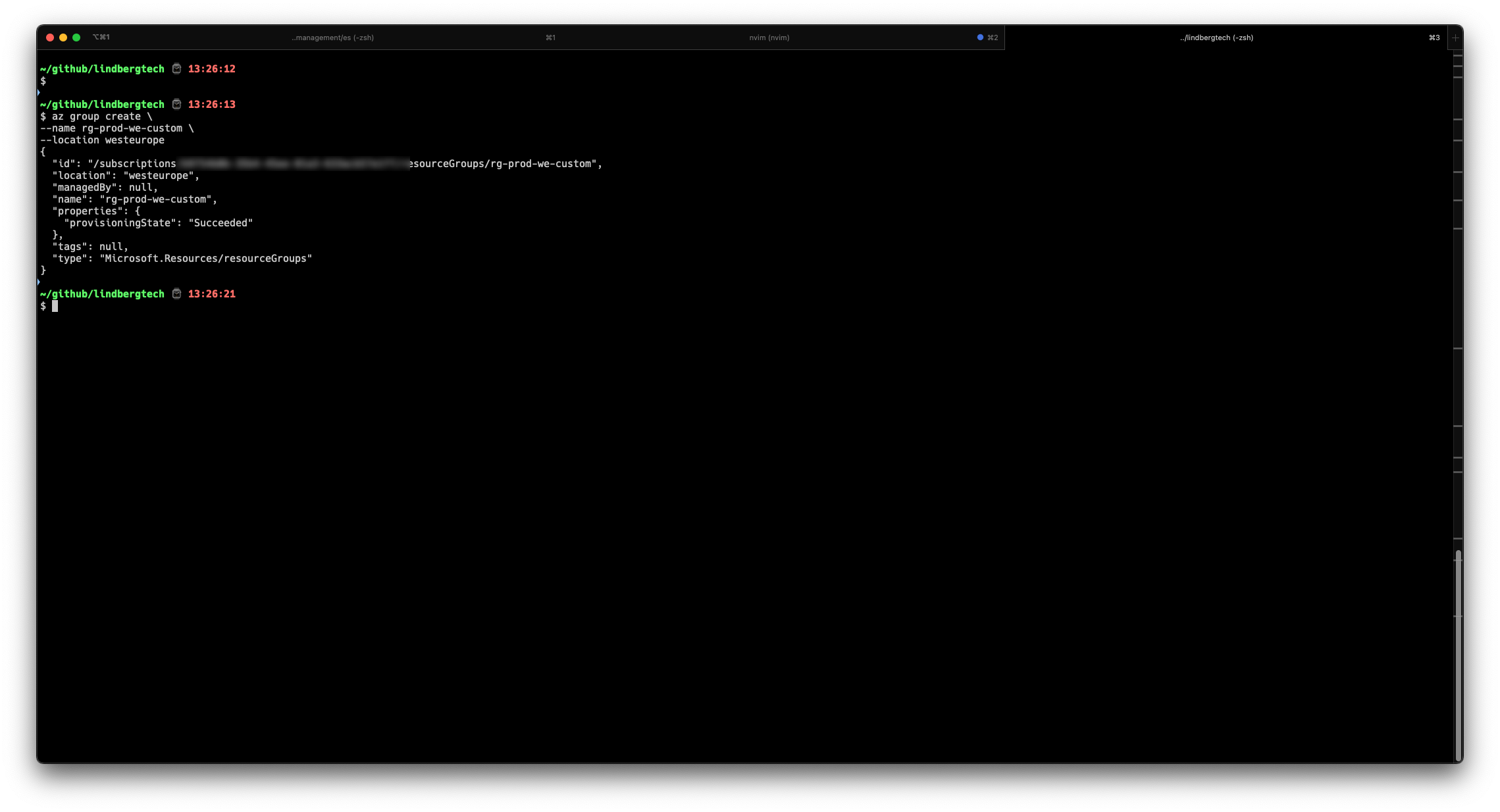Select the lindbergtech zsh tab
The width and height of the screenshot is (1500, 812).
pyautogui.click(x=1216, y=38)
